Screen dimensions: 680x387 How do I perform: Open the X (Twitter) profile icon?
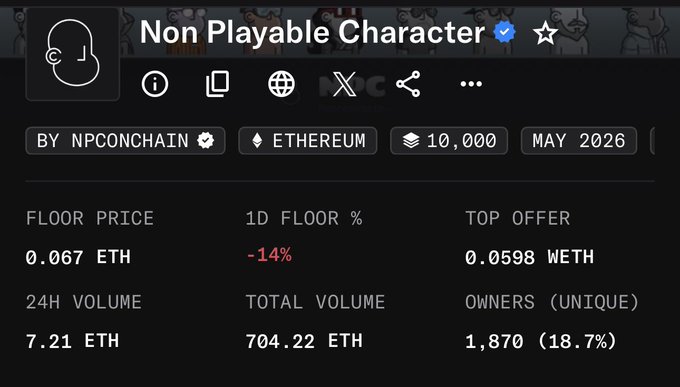click(344, 84)
